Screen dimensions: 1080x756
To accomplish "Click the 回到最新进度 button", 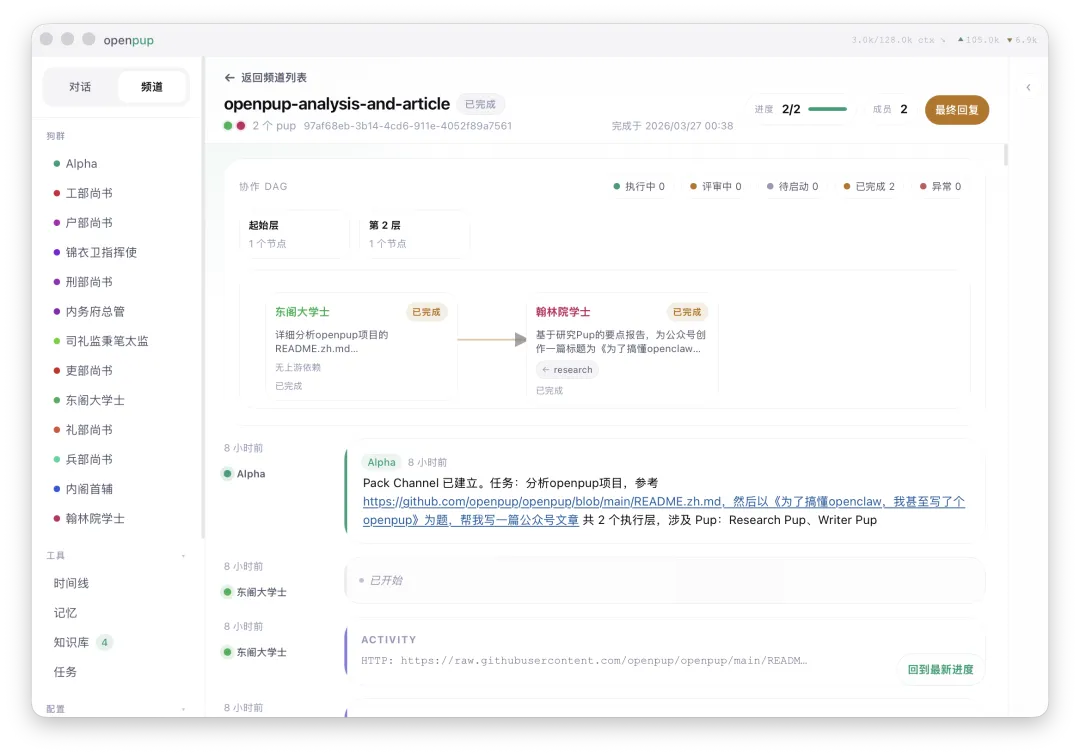I will [940, 670].
